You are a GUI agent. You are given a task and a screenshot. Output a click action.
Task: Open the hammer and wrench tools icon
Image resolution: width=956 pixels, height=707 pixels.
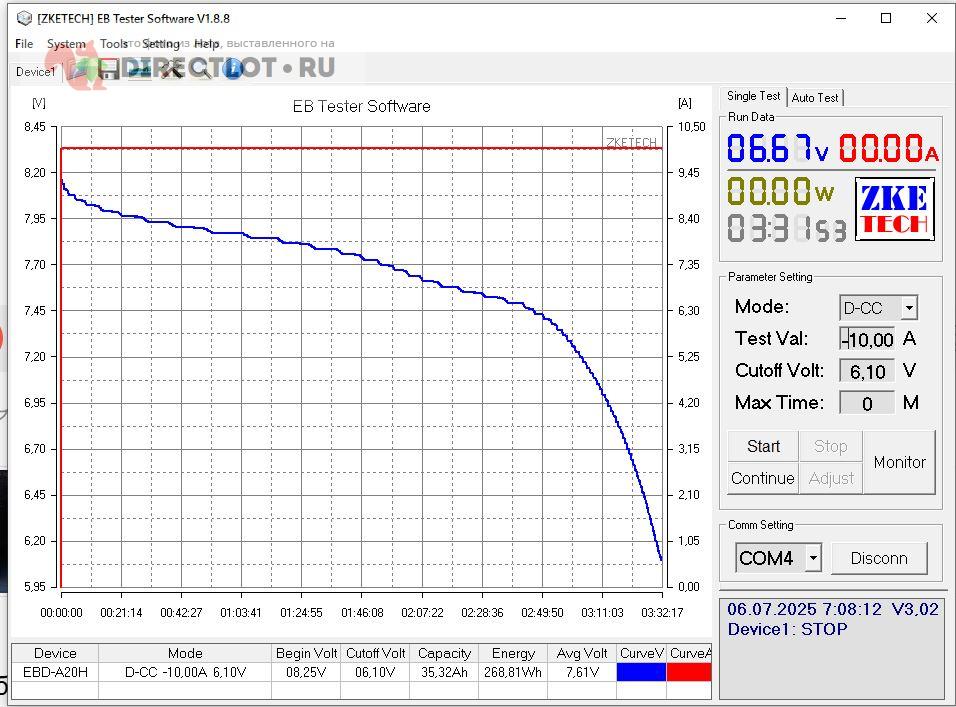pyautogui.click(x=171, y=70)
